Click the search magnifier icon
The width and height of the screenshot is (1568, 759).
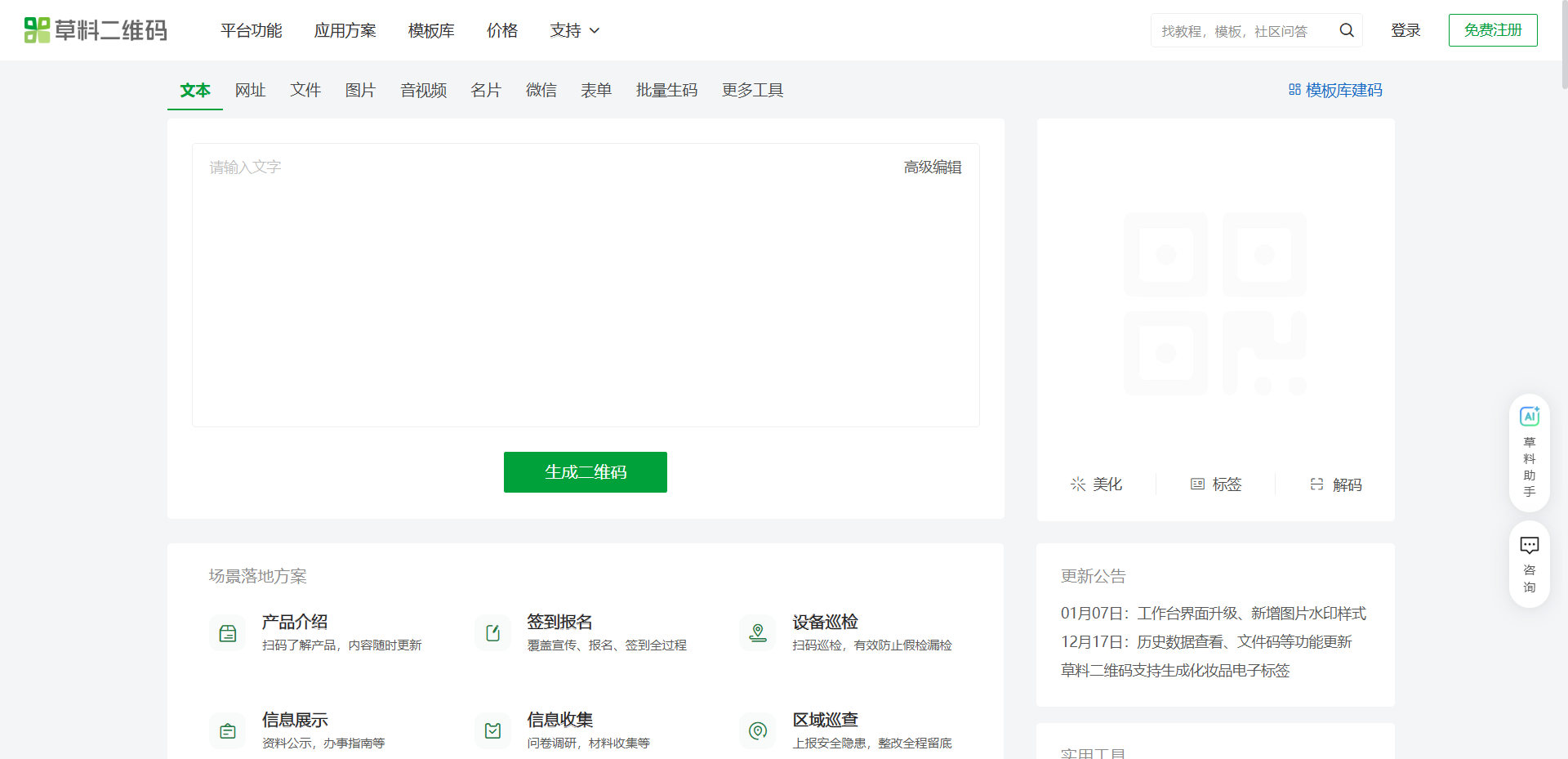click(1346, 30)
